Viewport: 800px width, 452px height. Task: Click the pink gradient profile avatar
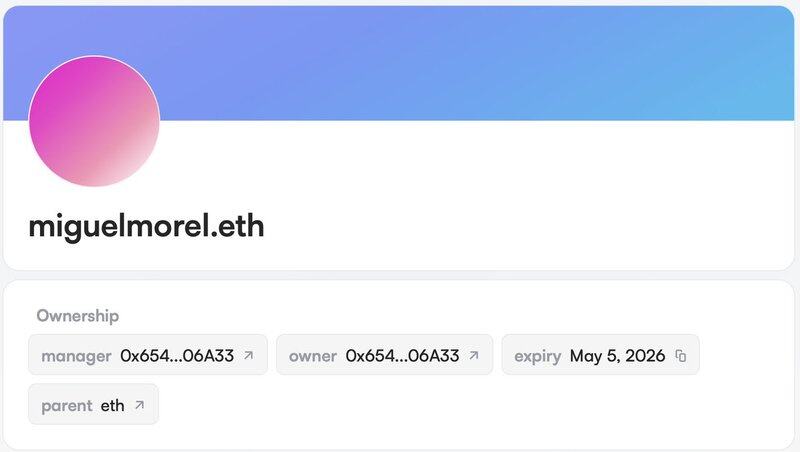pos(94,121)
